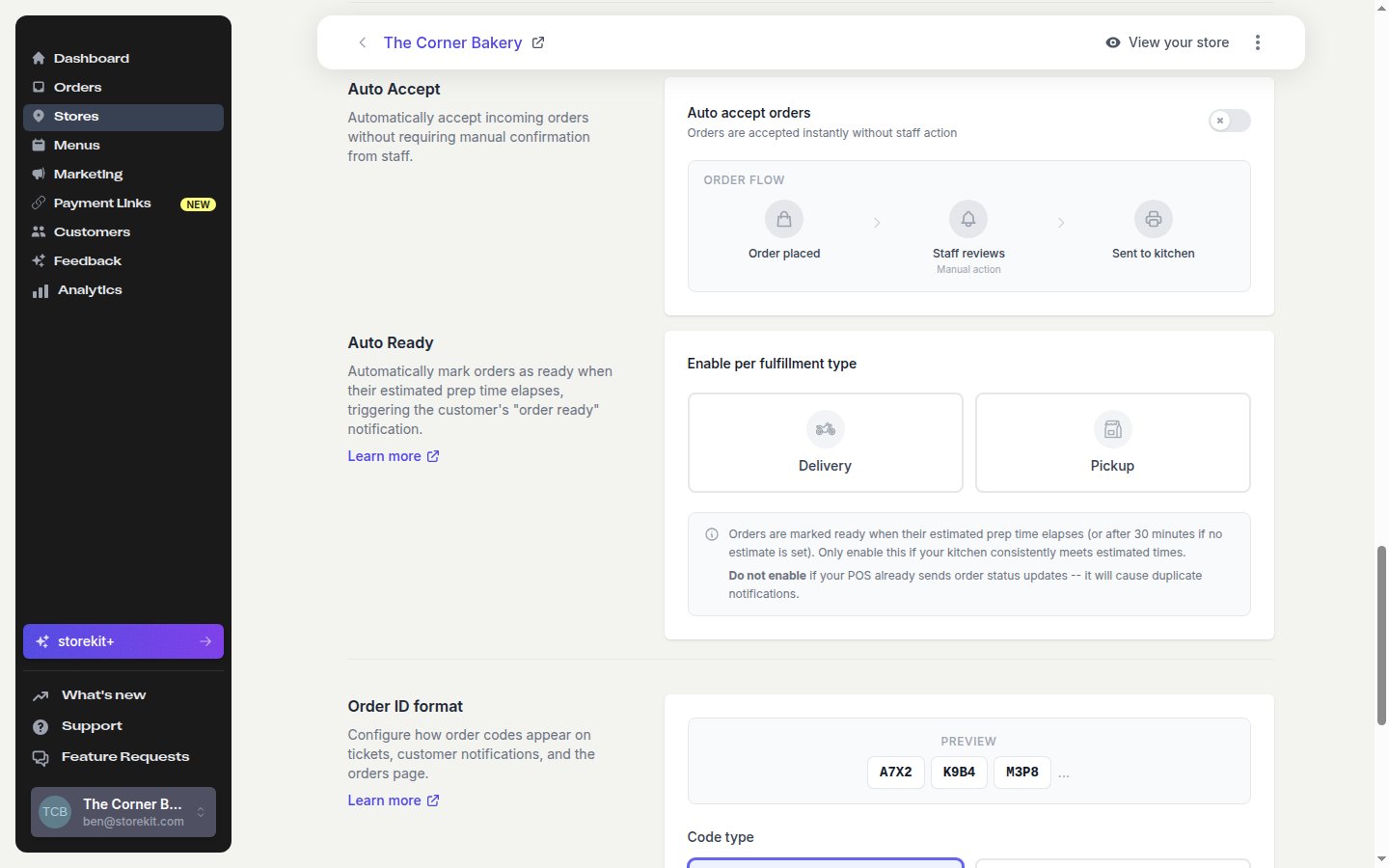1389x868 pixels.
Task: Click the ben@storekit.com account email
Action: 133,822
